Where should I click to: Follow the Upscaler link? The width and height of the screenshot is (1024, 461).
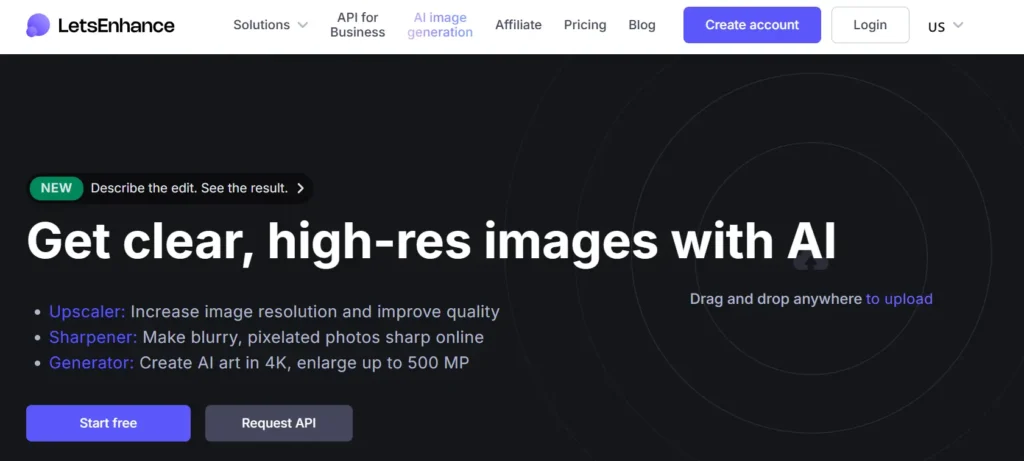[87, 312]
